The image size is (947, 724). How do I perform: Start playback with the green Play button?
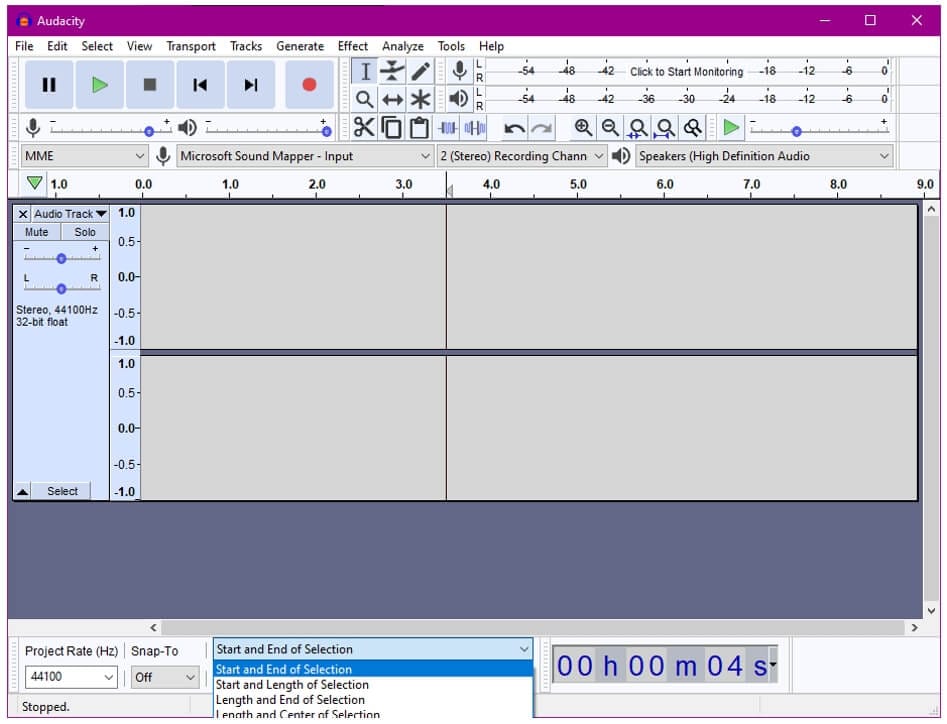coord(100,85)
